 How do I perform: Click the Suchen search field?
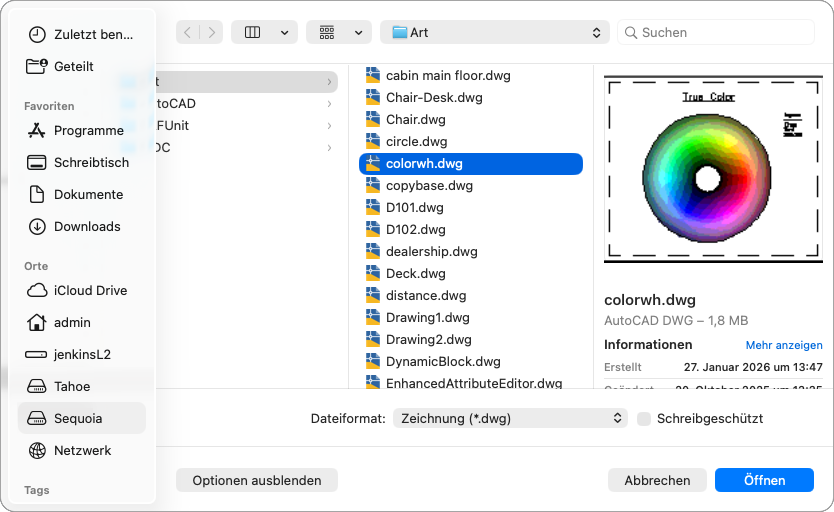[x=716, y=32]
